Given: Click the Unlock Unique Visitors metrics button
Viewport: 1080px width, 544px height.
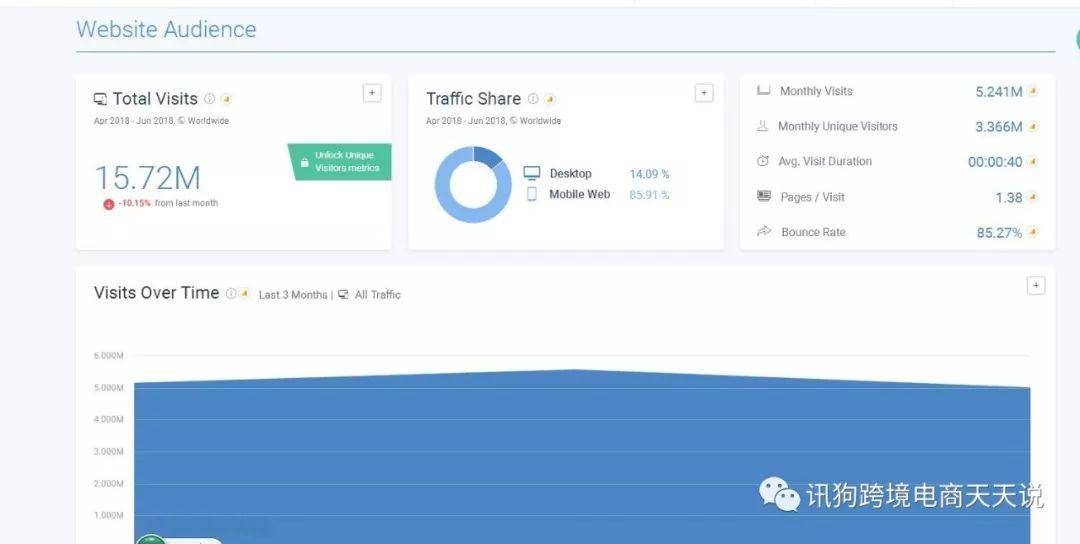Looking at the screenshot, I should click(340, 162).
